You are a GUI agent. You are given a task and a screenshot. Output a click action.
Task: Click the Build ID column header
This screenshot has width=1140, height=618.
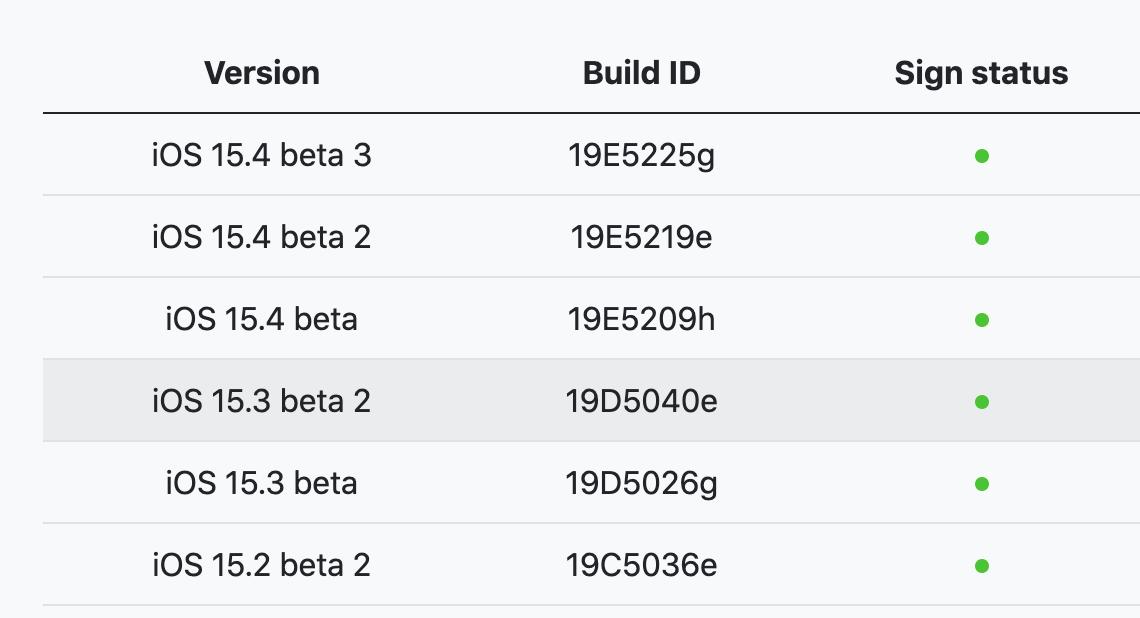tap(641, 73)
